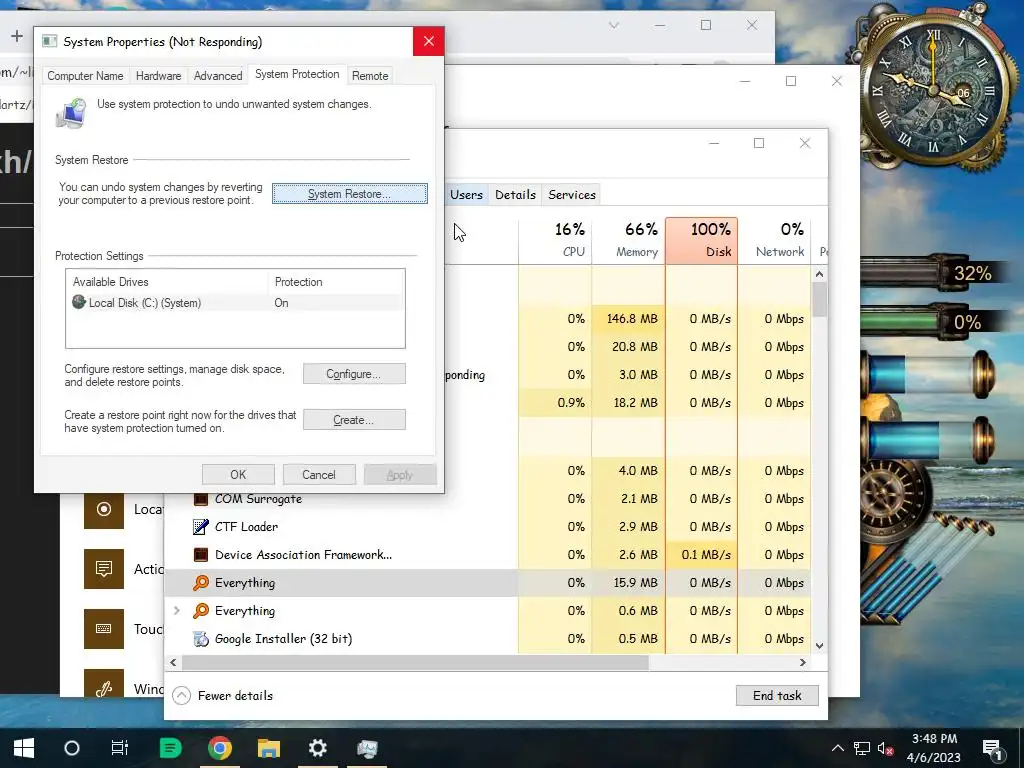Open Task View on the taskbar

click(120, 748)
